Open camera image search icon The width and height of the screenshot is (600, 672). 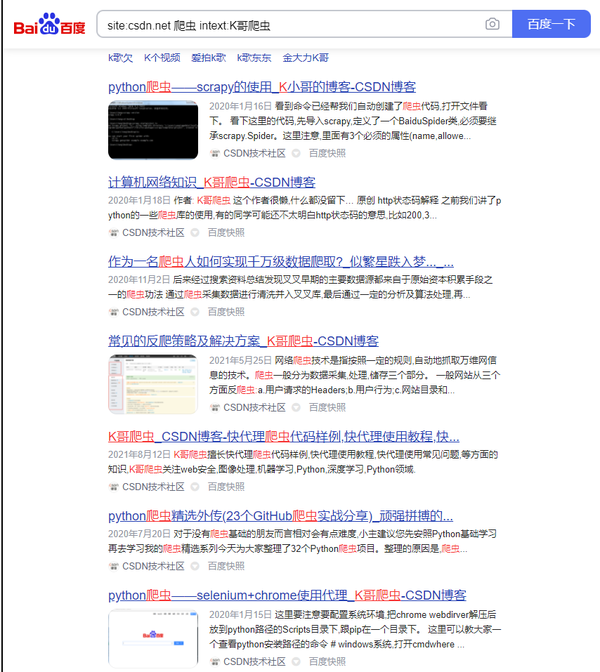pyautogui.click(x=492, y=24)
